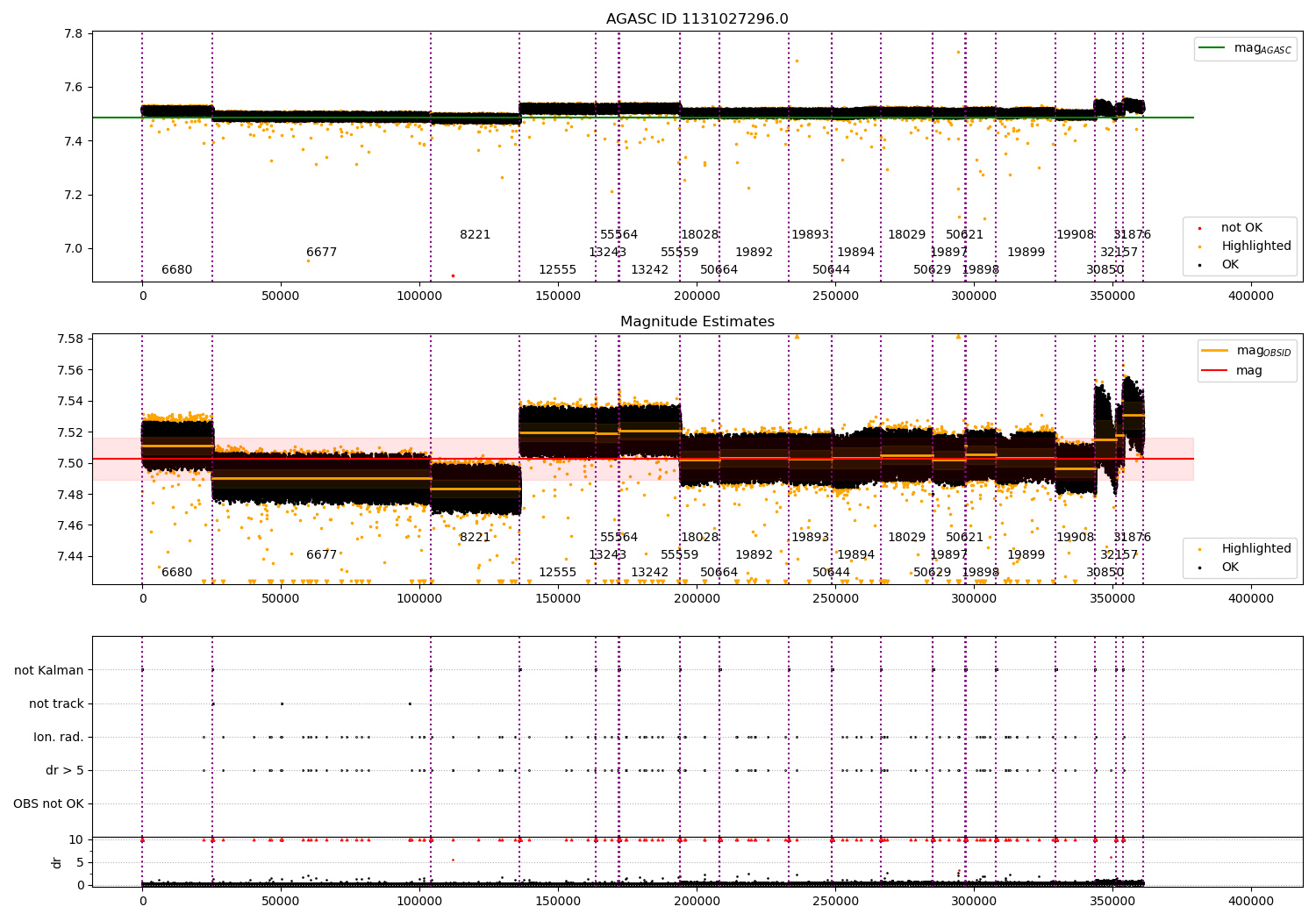Select OBSID label 8221 in top plot
1316x921 pixels.
[475, 235]
